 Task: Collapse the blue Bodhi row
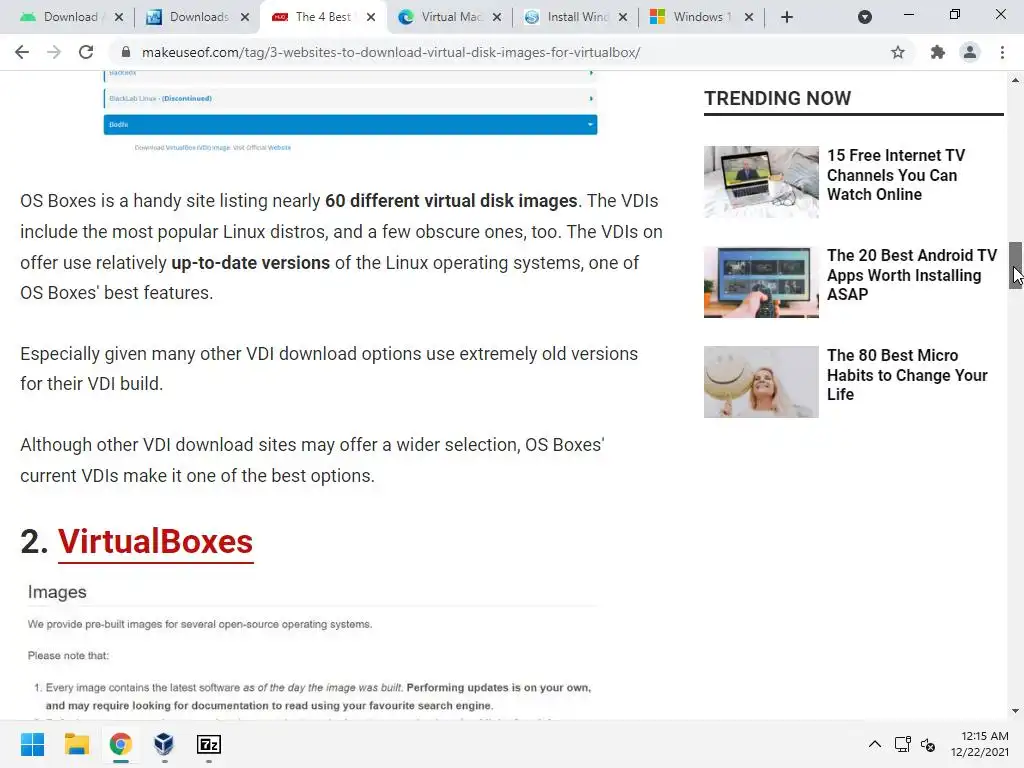pyautogui.click(x=350, y=124)
